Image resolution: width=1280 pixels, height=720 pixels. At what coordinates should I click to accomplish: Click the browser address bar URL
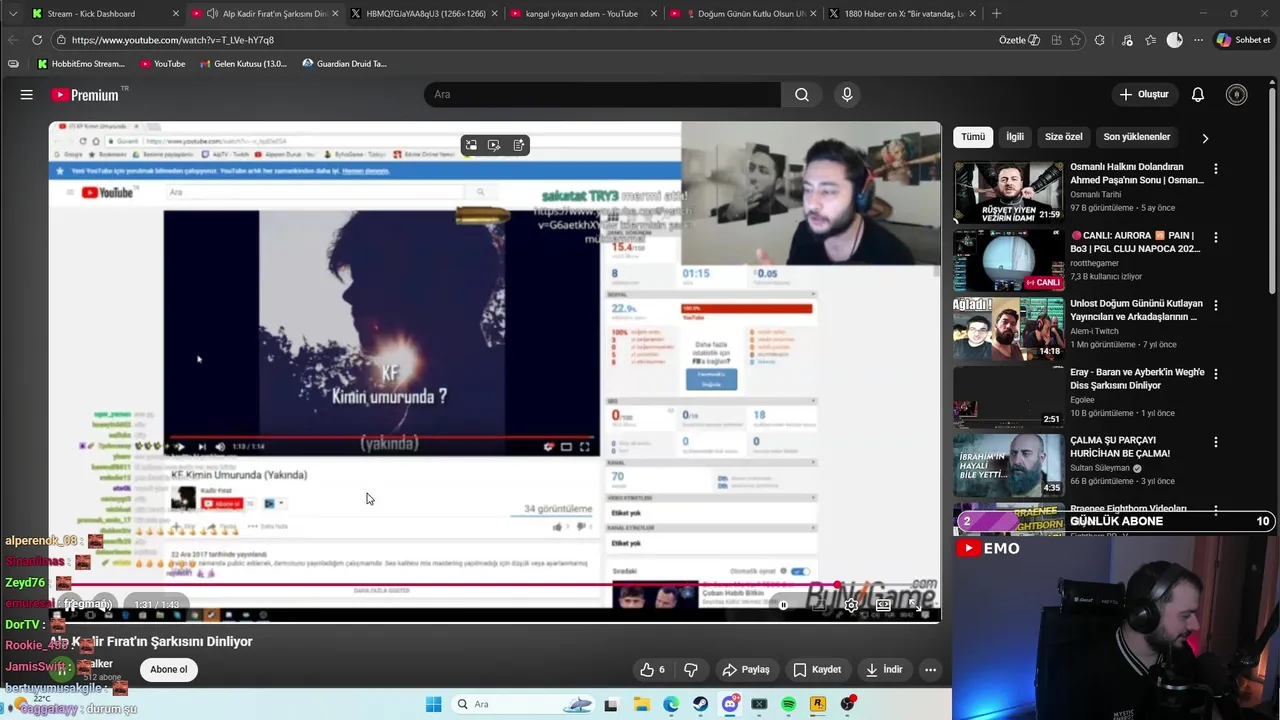(x=173, y=40)
